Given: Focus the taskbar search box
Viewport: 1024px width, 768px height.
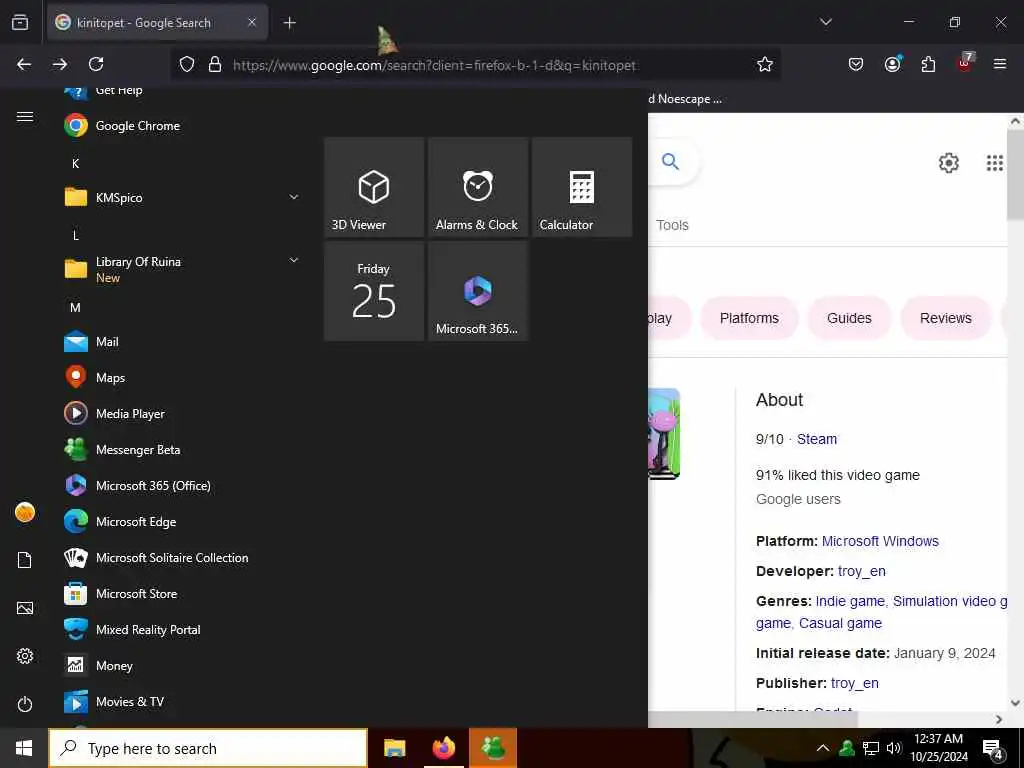Looking at the screenshot, I should coord(208,748).
